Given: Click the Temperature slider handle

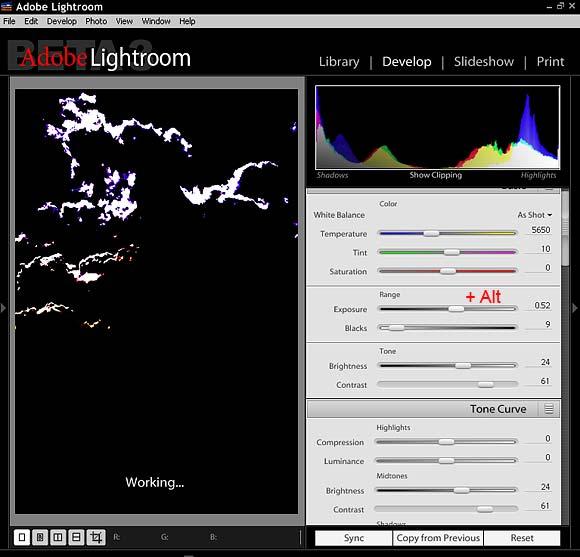Looking at the screenshot, I should pyautogui.click(x=431, y=233).
